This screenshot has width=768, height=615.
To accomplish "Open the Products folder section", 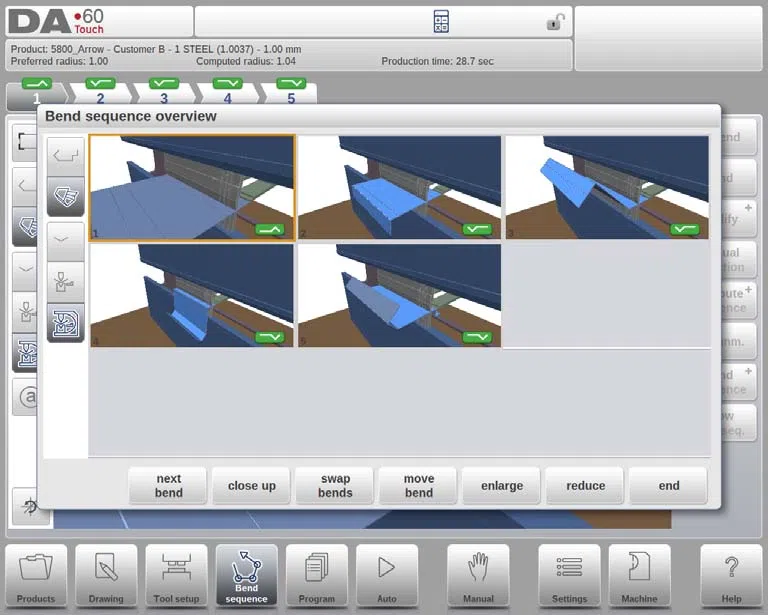I will (36, 576).
